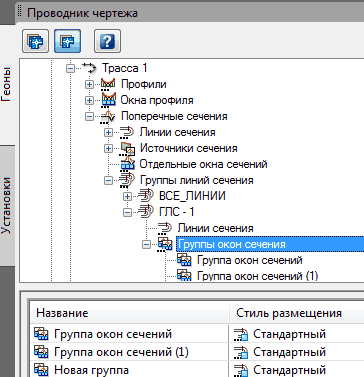Click the Окна профиля node icon
364x377 pixels.
[x=108, y=100]
